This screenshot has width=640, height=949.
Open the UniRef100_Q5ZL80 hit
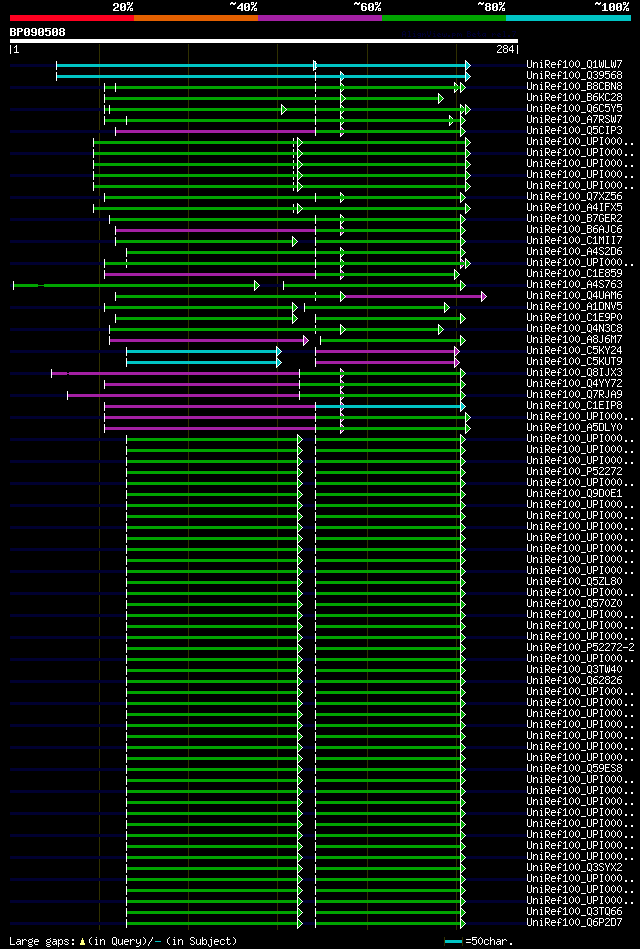point(574,582)
